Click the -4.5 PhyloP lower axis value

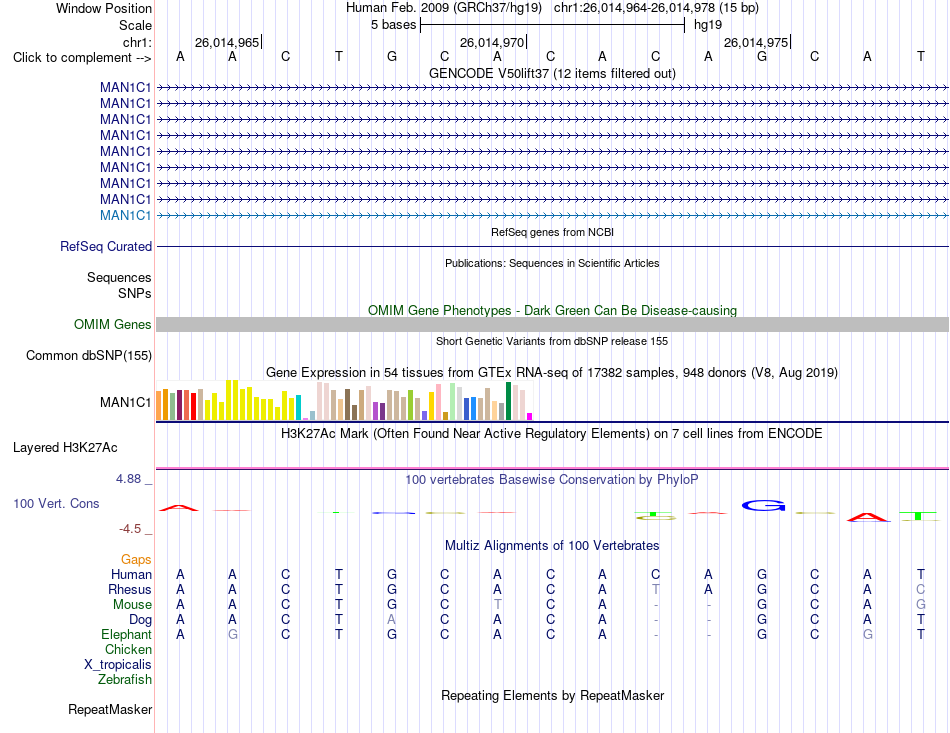pyautogui.click(x=130, y=529)
